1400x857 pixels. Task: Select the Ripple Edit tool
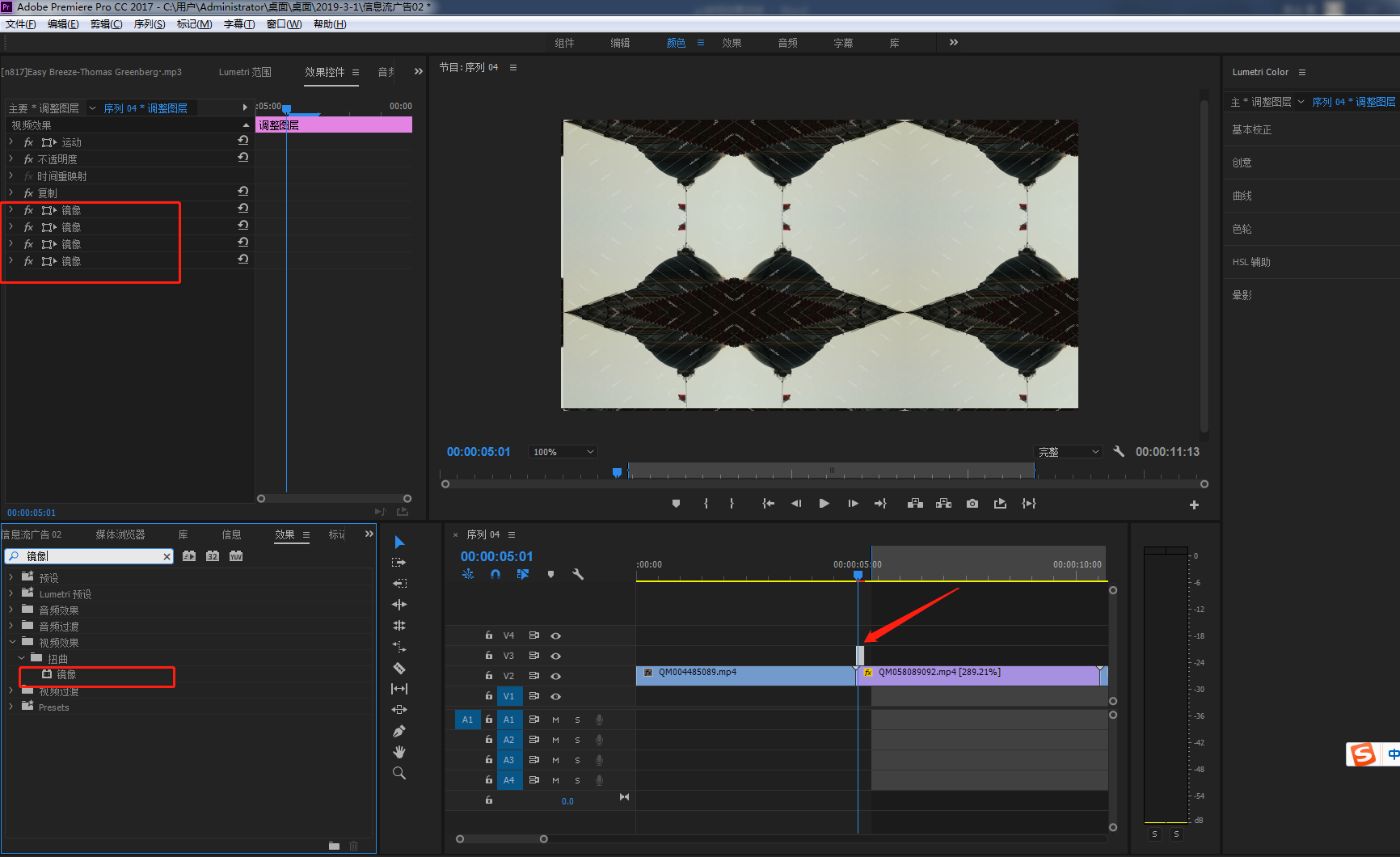pos(399,584)
